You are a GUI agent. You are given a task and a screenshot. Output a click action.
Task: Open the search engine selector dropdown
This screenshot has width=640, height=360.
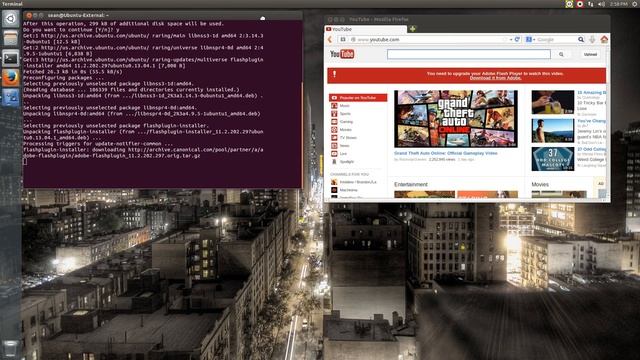pyautogui.click(x=530, y=40)
